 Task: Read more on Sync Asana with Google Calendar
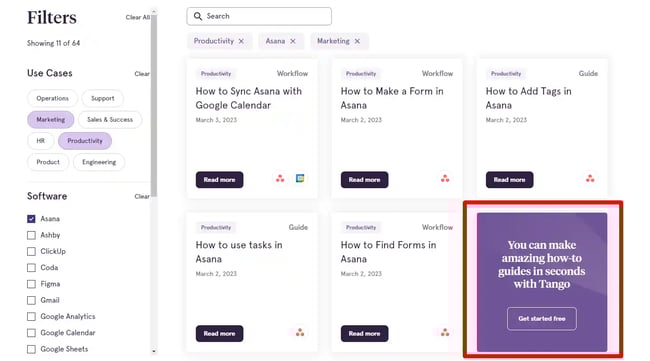click(x=219, y=180)
